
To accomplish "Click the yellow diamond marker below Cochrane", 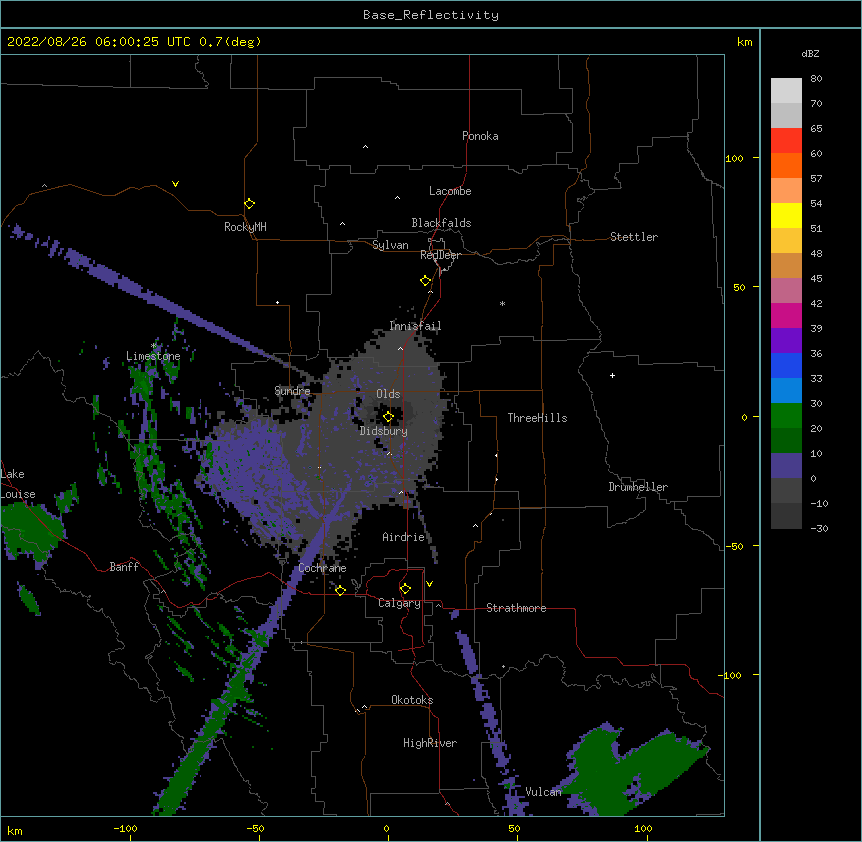I will pos(340,590).
